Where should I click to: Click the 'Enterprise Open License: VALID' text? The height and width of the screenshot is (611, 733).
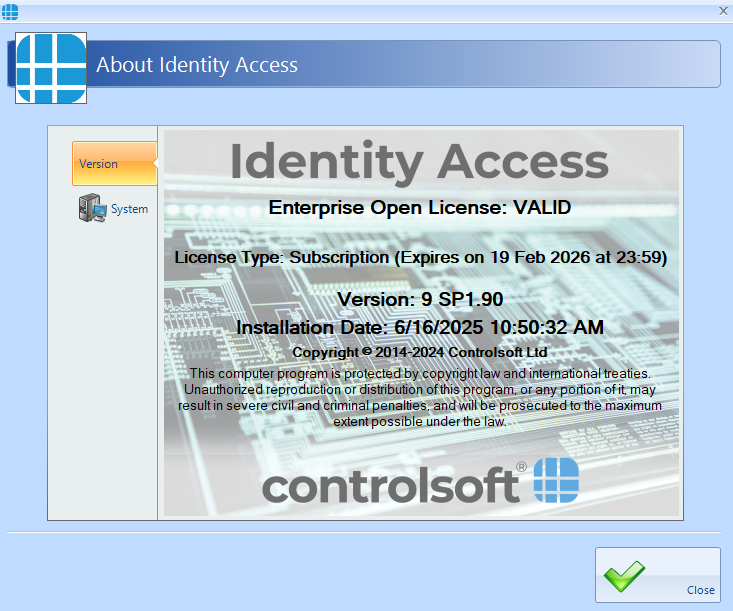pyautogui.click(x=420, y=207)
